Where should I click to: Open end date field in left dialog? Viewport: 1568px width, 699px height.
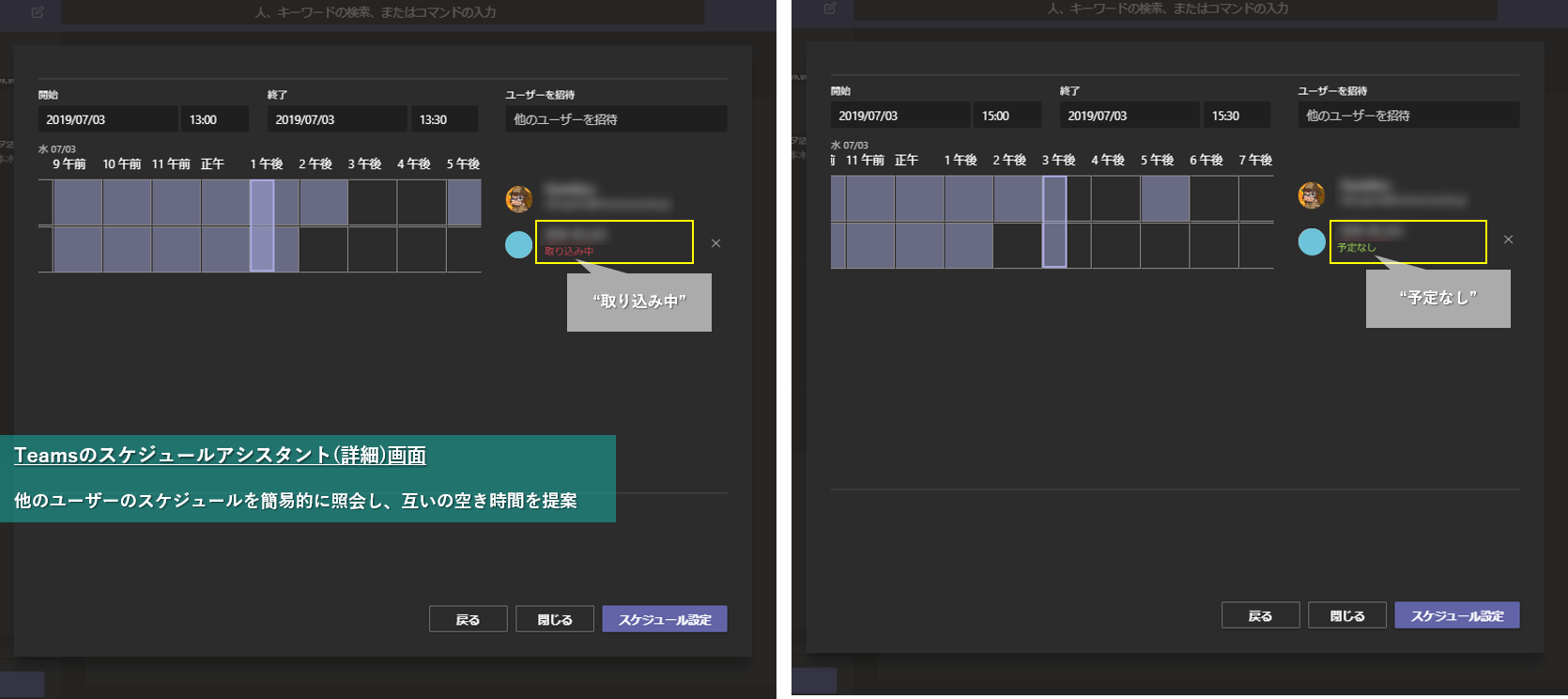click(337, 119)
